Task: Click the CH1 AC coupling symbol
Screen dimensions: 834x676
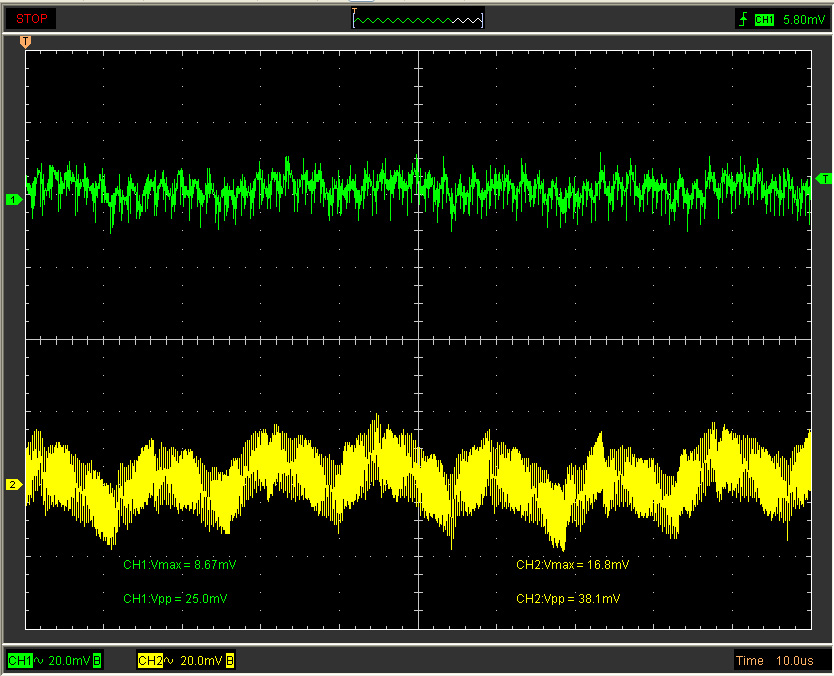Action: pos(39,661)
